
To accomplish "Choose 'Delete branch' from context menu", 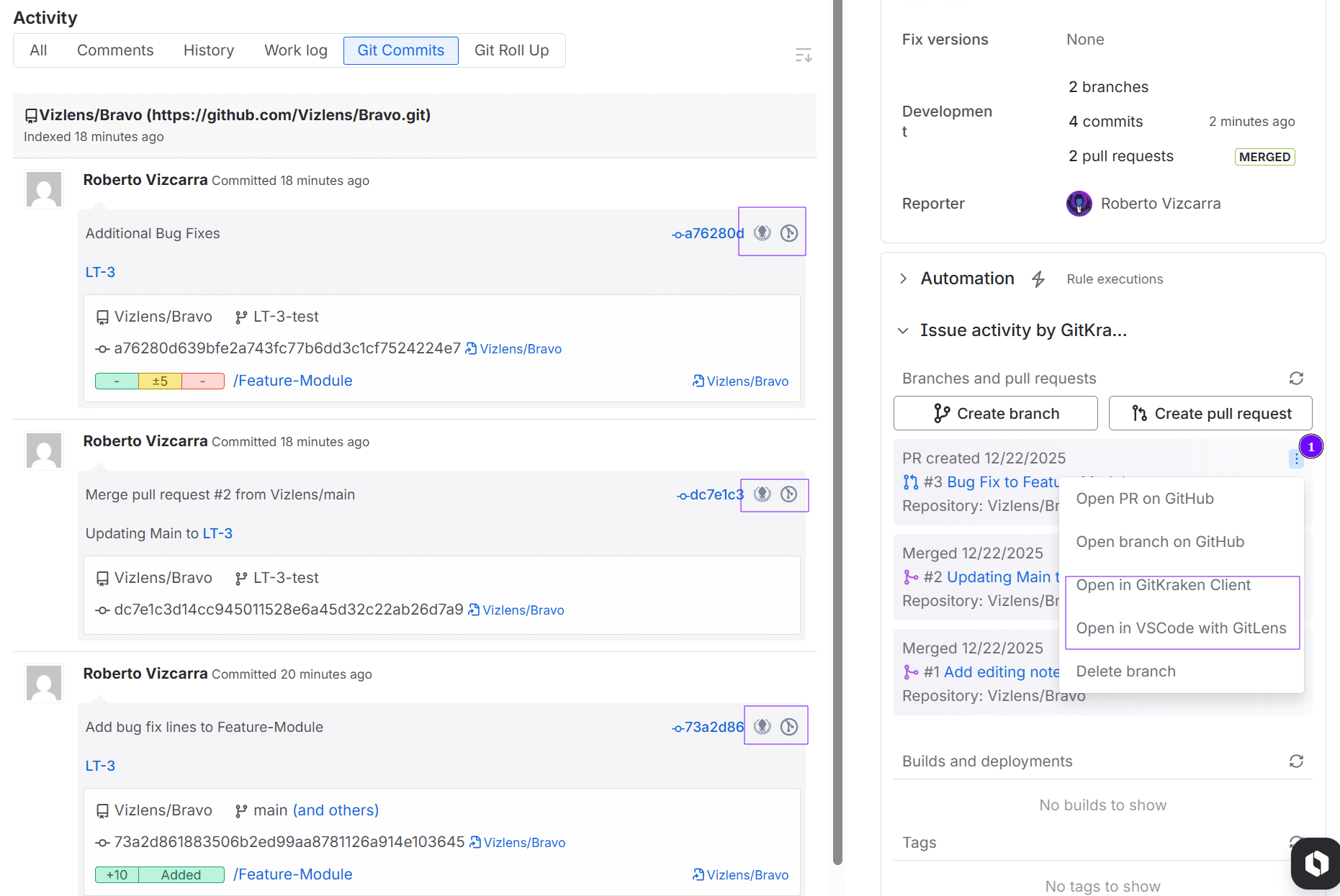I will click(1125, 671).
